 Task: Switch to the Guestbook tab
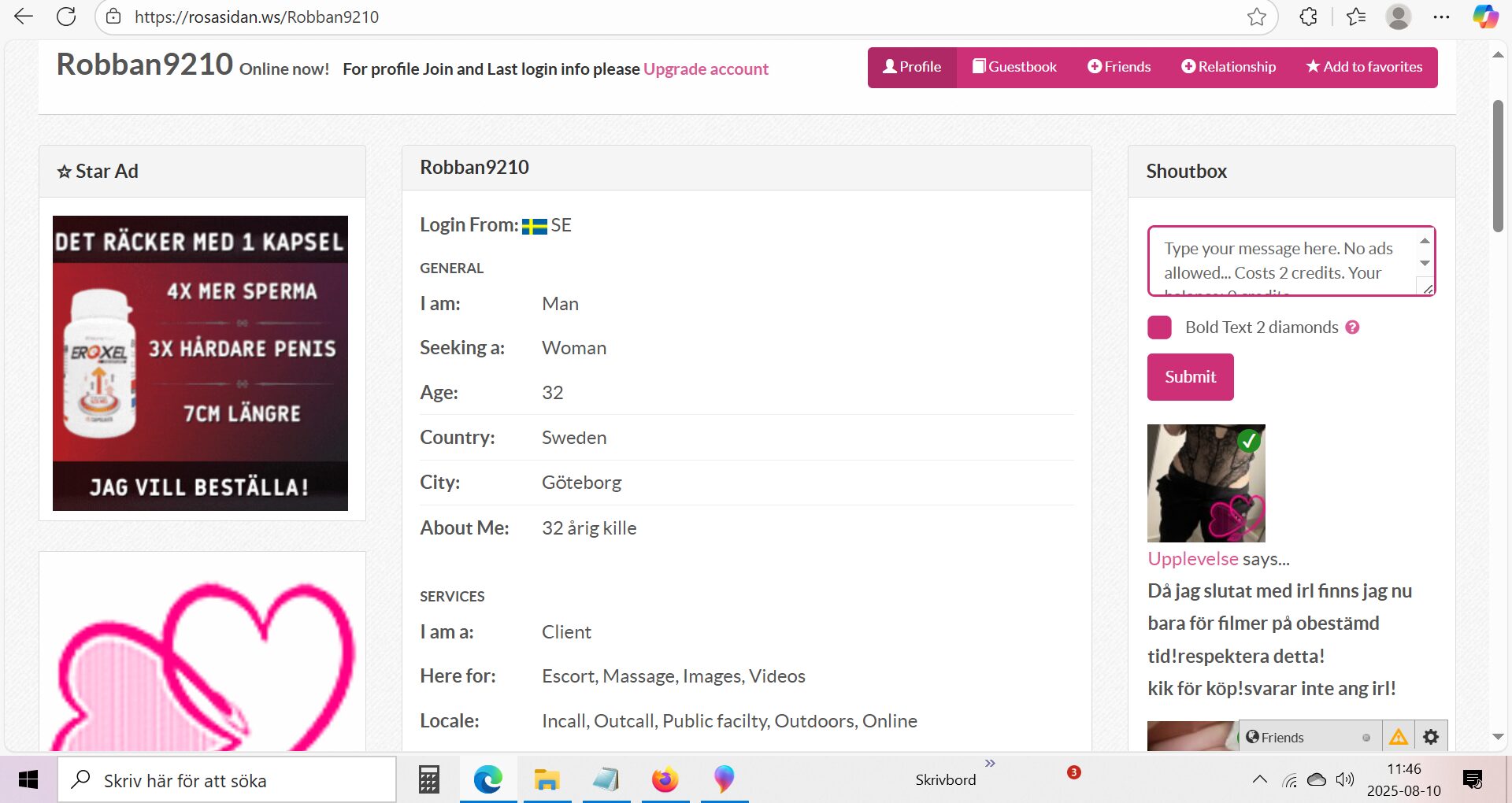pos(1014,67)
